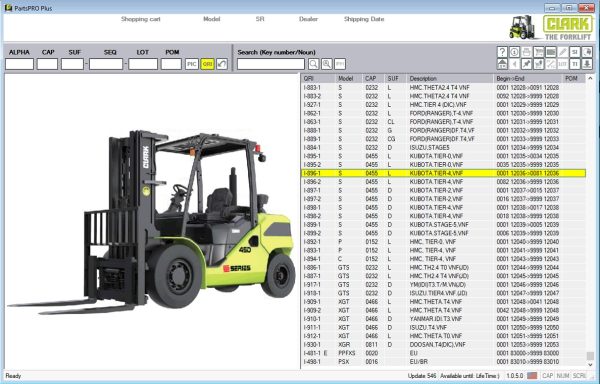The height and width of the screenshot is (384, 600).
Task: Sort by the Model column header
Action: (349, 78)
